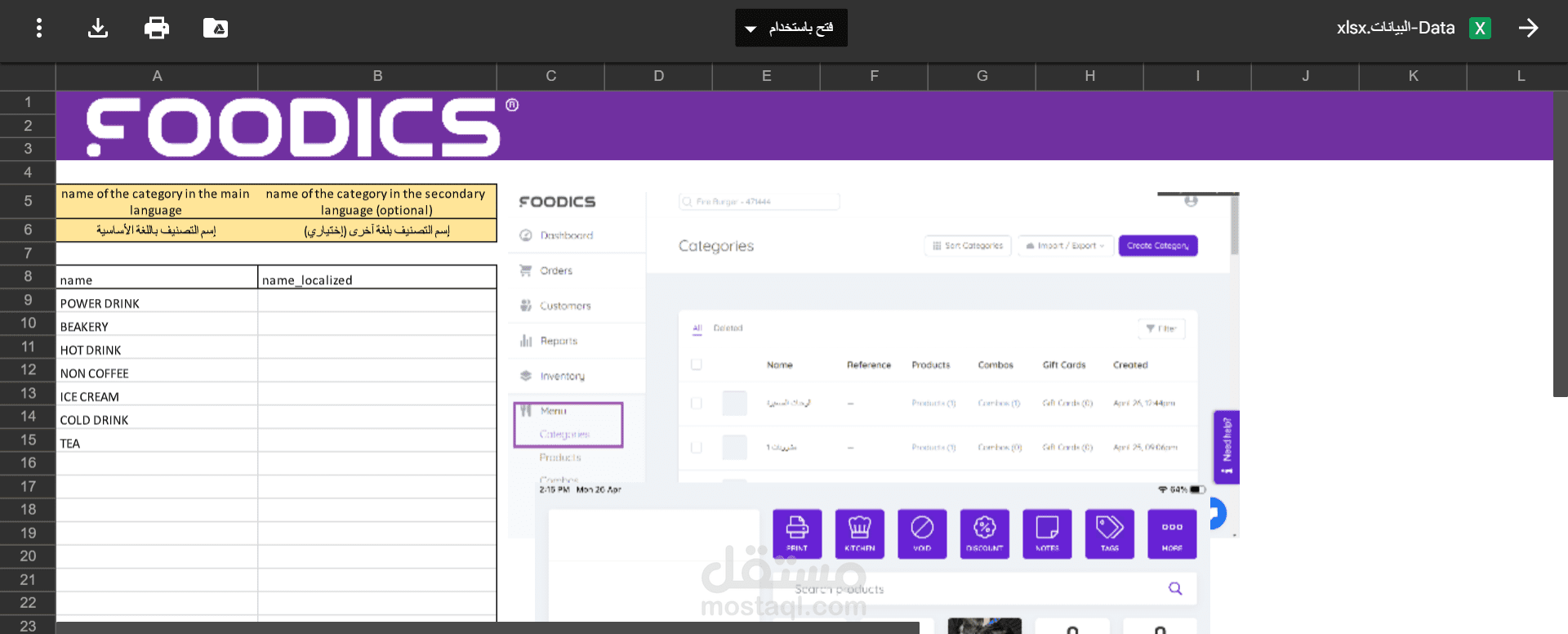The width and height of the screenshot is (1568, 634).
Task: Switch to the All tab in the Categories list
Action: [x=697, y=328]
